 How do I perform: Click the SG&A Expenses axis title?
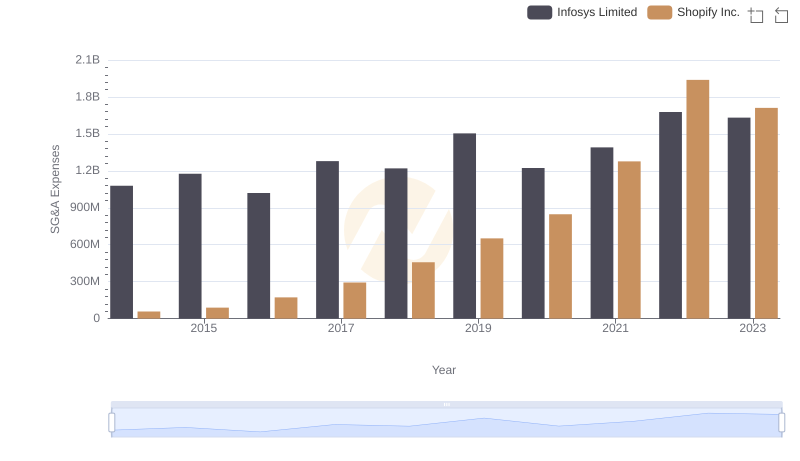55,189
